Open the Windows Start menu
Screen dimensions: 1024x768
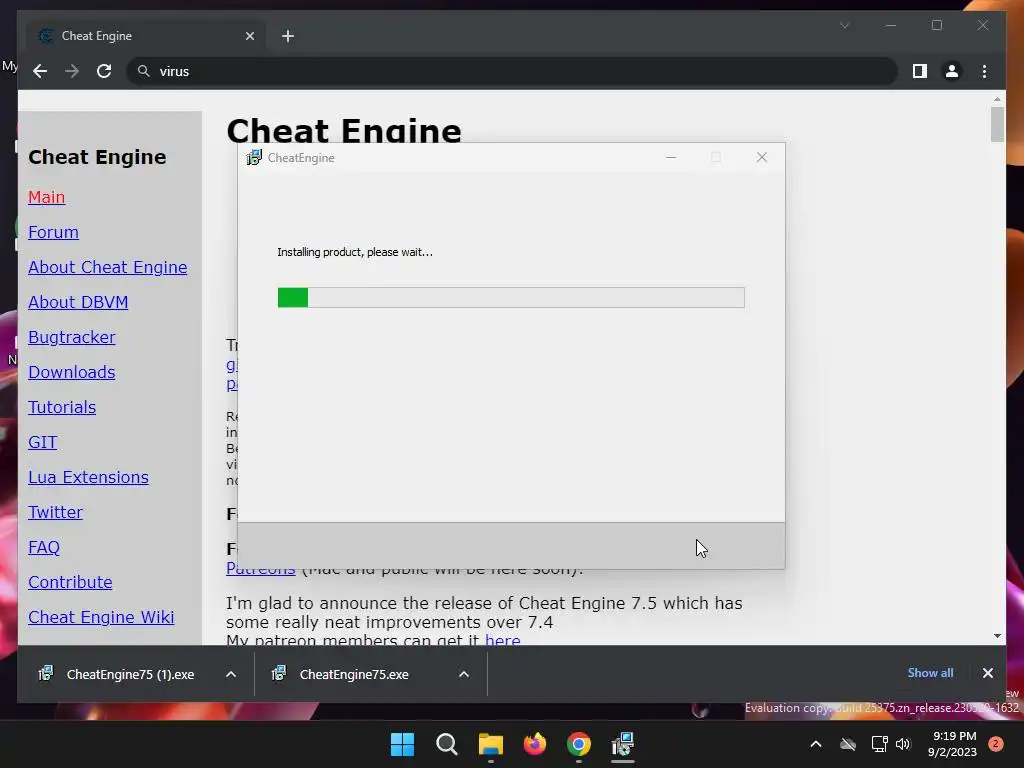(x=402, y=744)
